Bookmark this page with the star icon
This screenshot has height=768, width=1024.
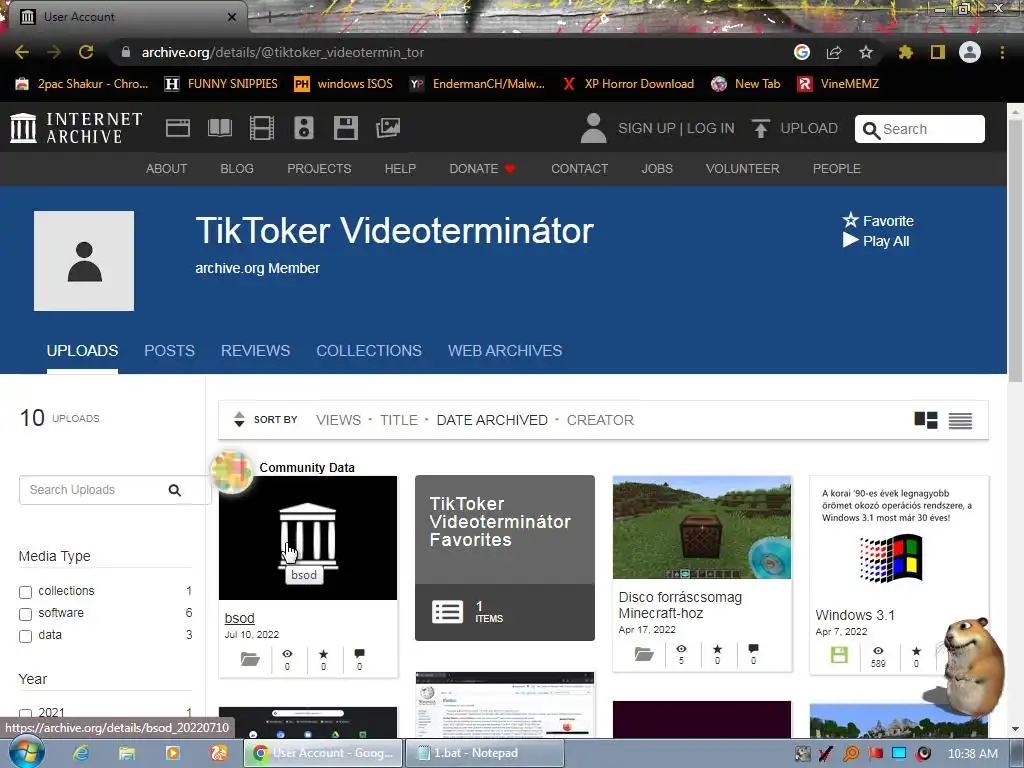tap(865, 52)
